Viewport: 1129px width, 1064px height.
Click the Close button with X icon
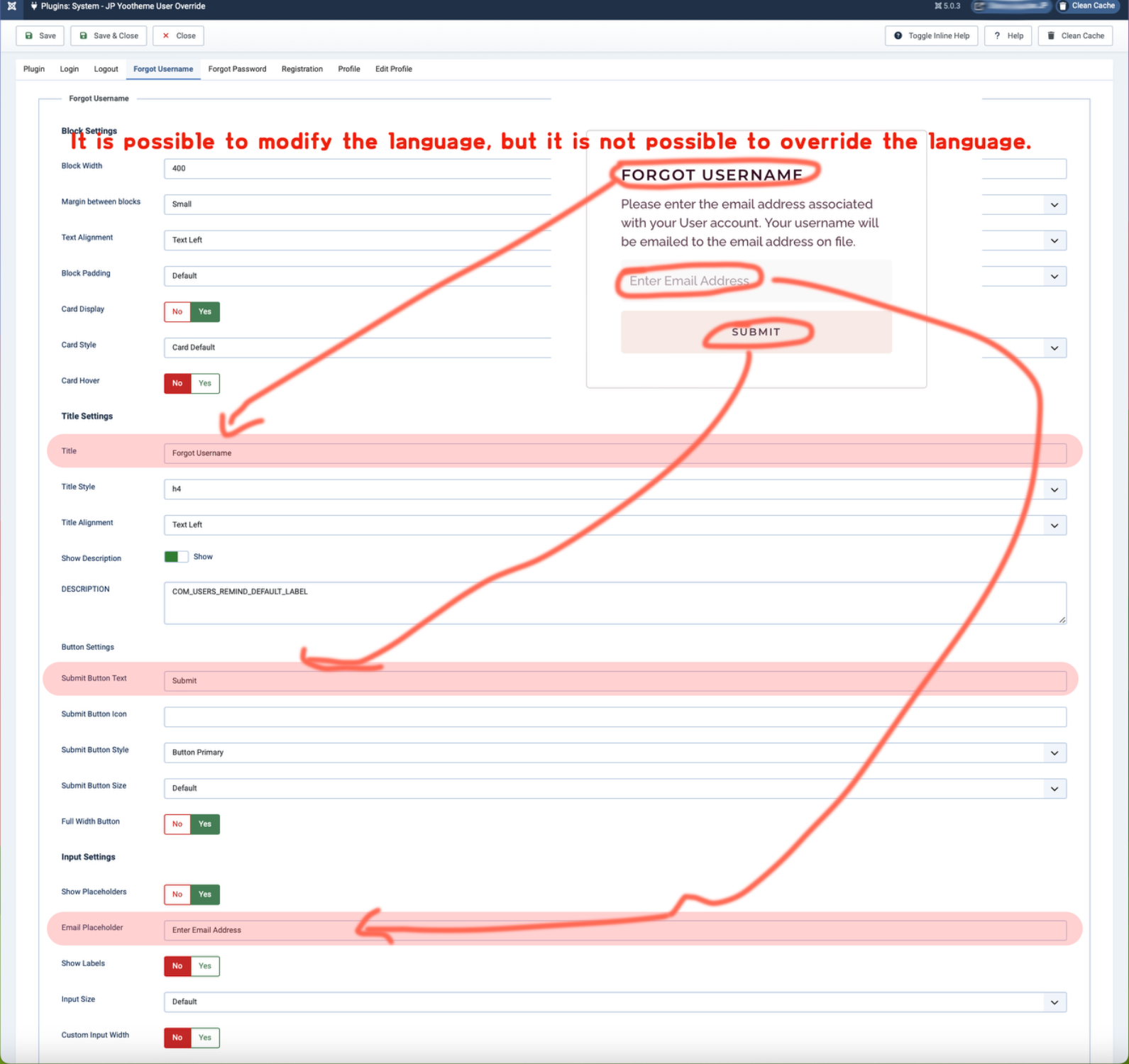point(178,36)
